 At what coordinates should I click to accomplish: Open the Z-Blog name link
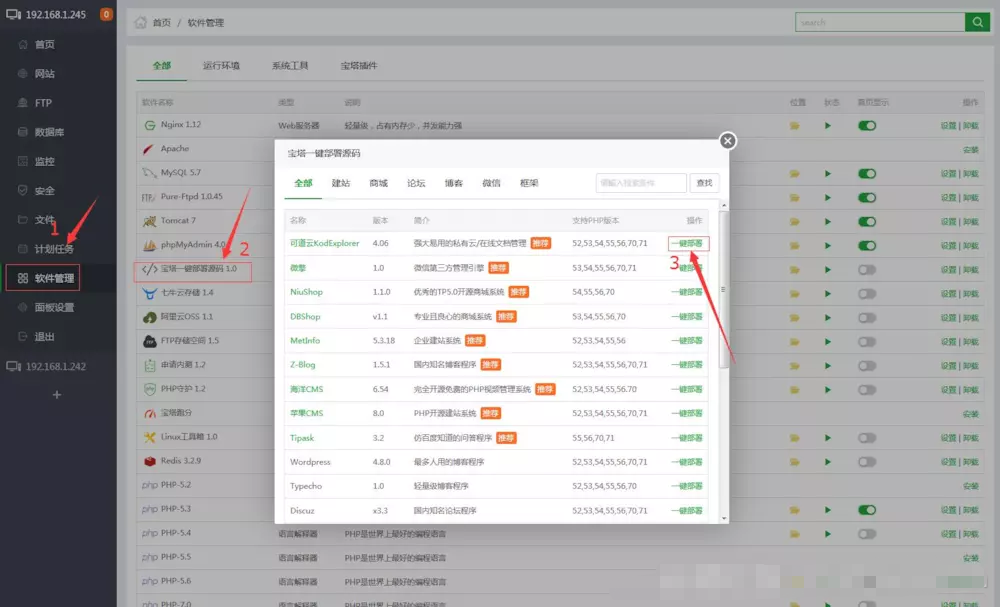click(x=303, y=365)
